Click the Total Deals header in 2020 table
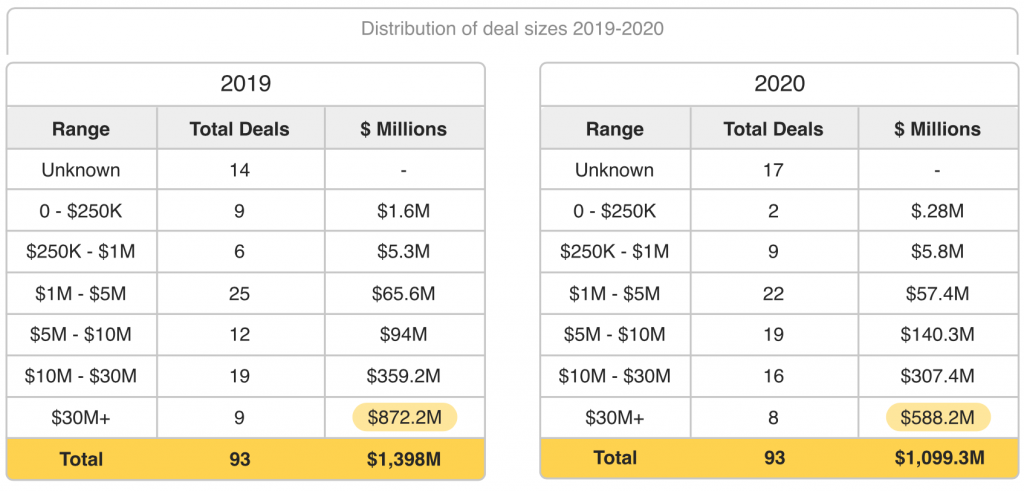1024x491 pixels. click(x=773, y=129)
